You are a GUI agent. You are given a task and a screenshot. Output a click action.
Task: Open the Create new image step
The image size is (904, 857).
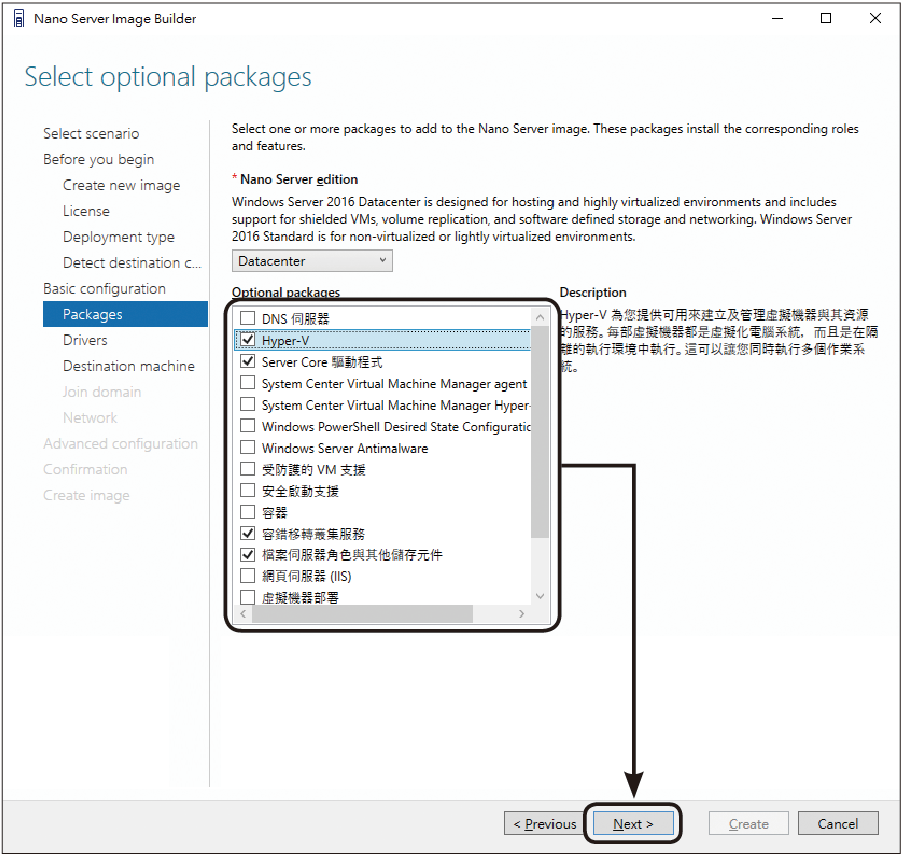[122, 185]
